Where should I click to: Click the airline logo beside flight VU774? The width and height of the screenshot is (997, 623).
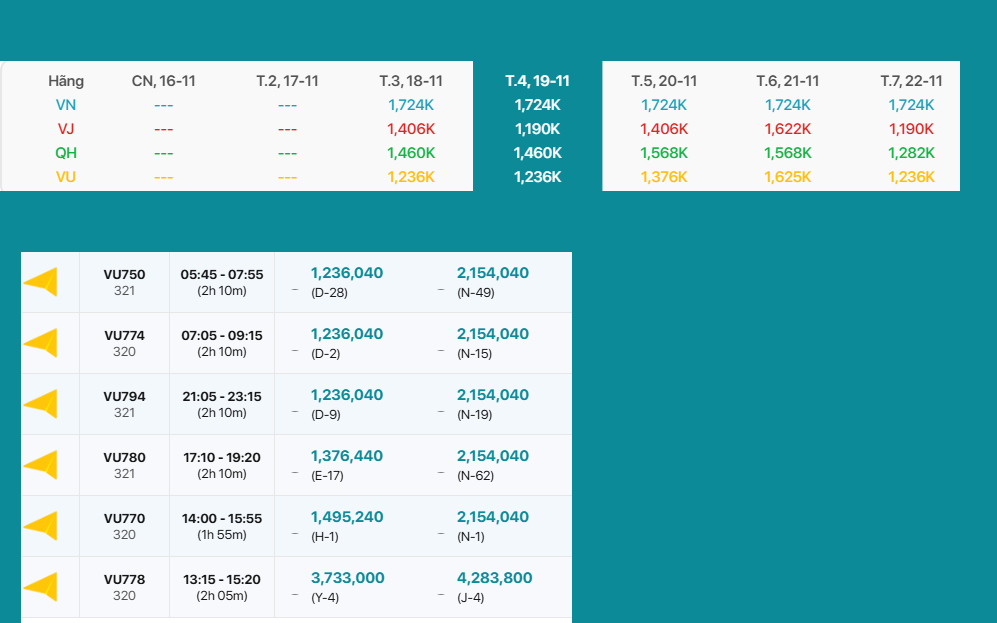pyautogui.click(x=41, y=343)
